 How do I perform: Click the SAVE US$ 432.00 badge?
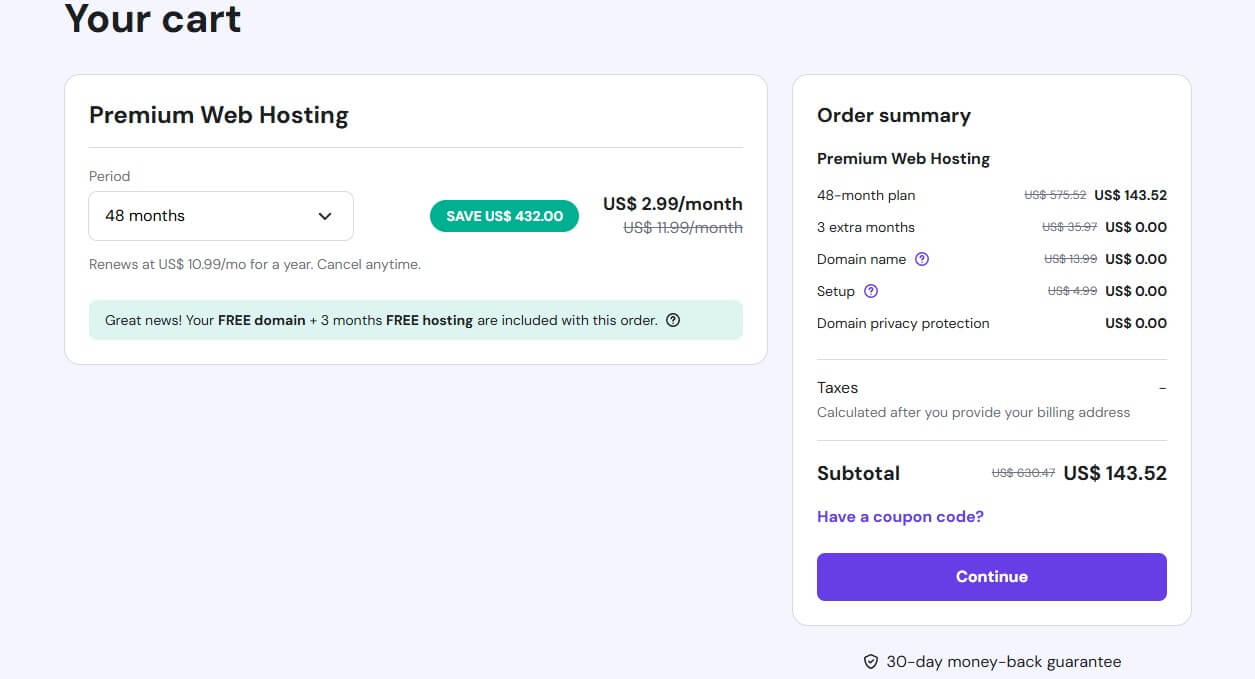pos(504,215)
